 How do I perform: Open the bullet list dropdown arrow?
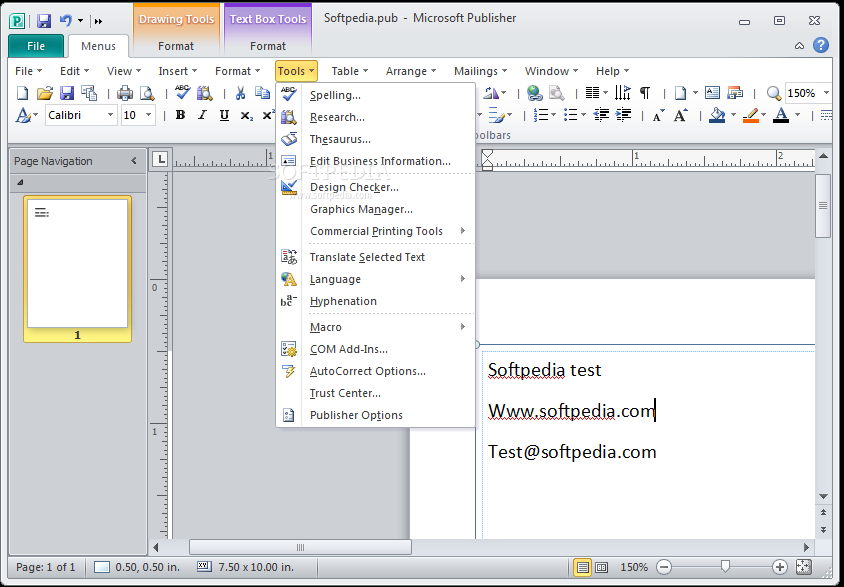(x=583, y=115)
